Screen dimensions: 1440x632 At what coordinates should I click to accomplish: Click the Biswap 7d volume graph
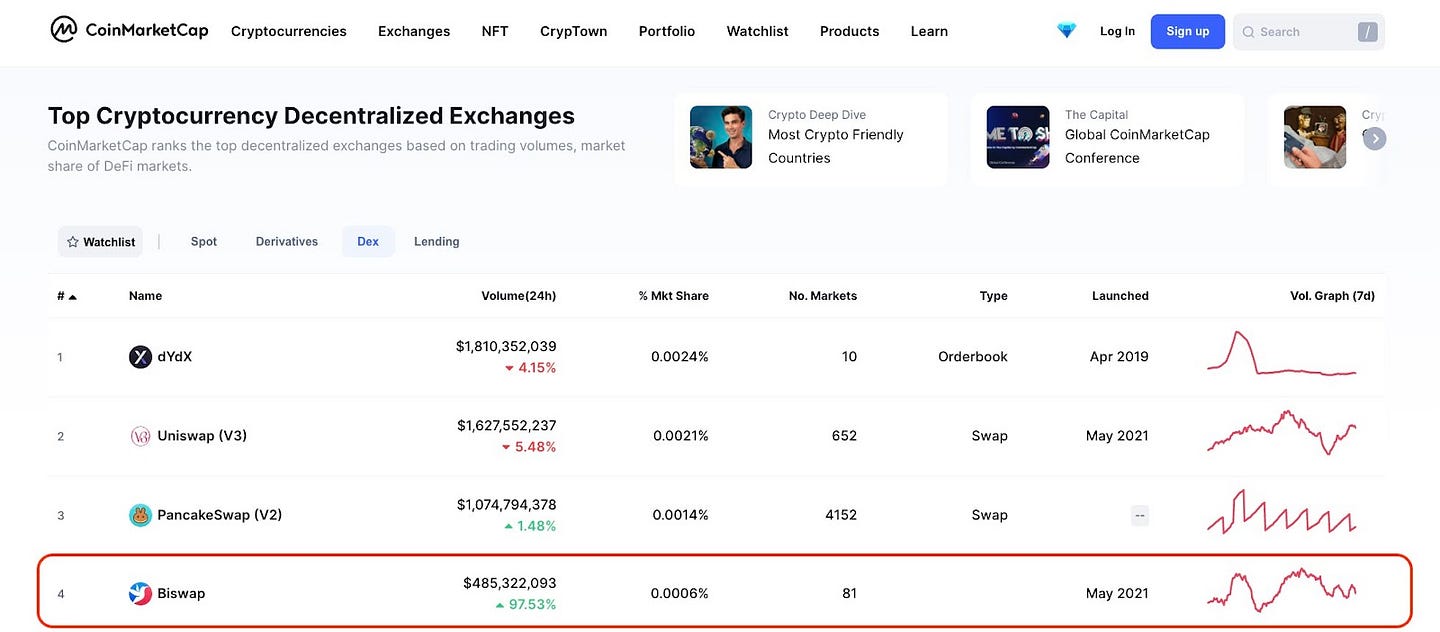pos(1282,590)
